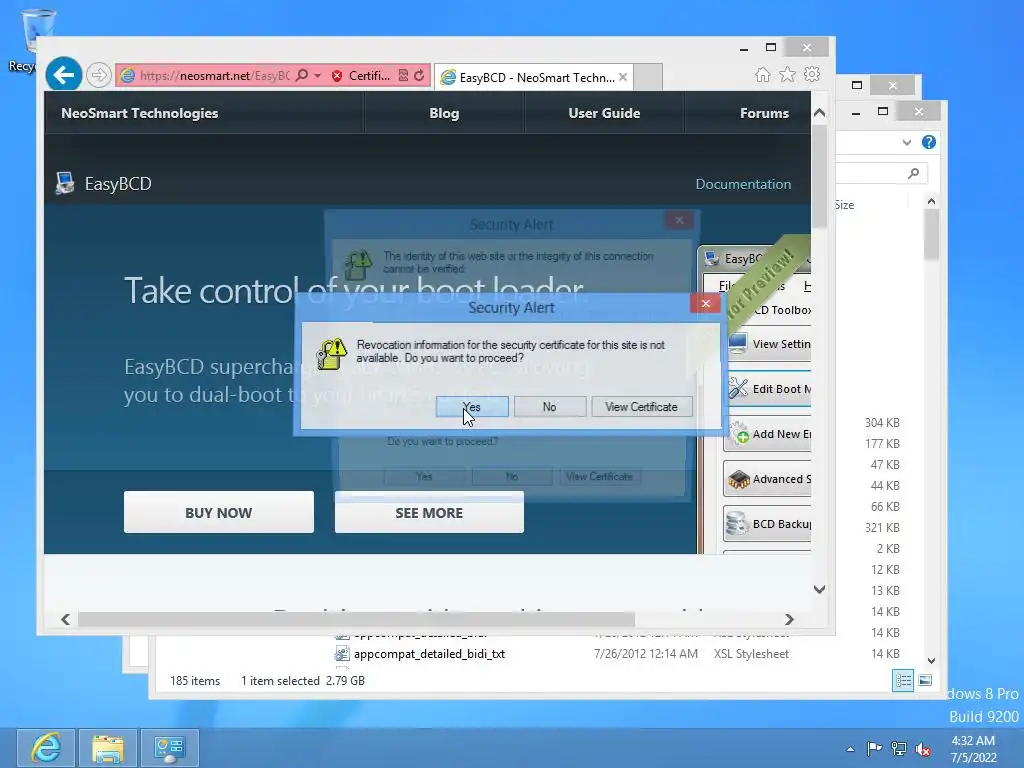Click the browser Home icon
Image resolution: width=1024 pixels, height=768 pixels.
click(762, 75)
